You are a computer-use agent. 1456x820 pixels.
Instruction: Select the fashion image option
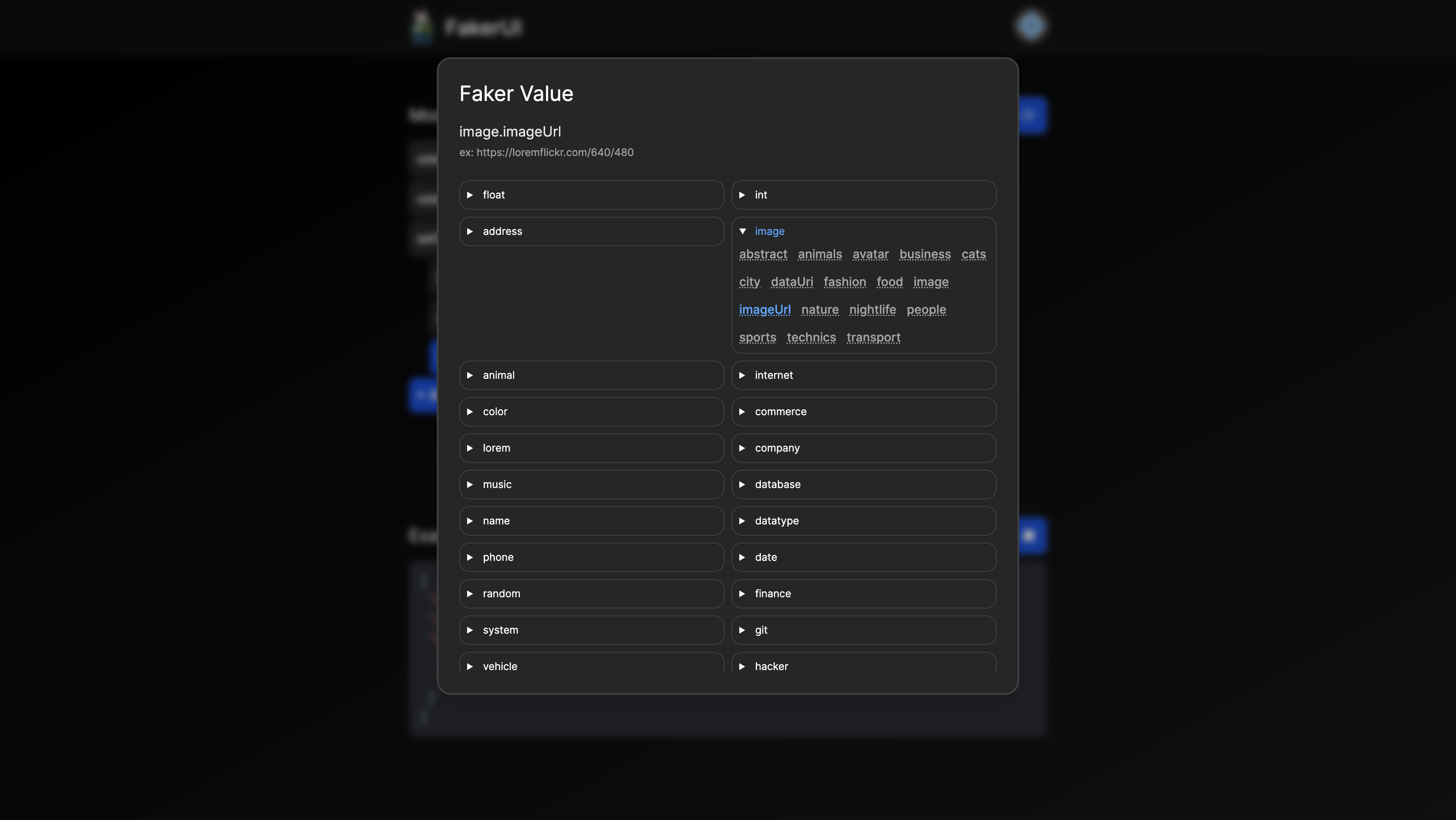tap(845, 282)
